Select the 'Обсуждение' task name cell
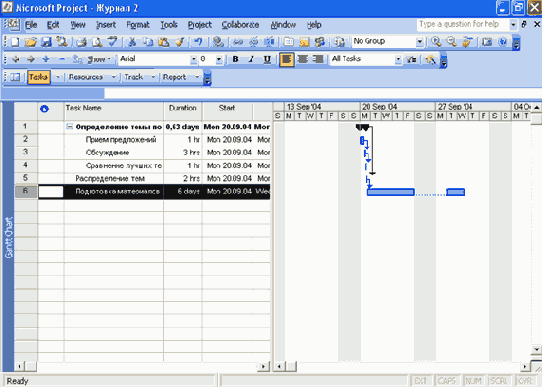542x387 pixels. point(114,152)
